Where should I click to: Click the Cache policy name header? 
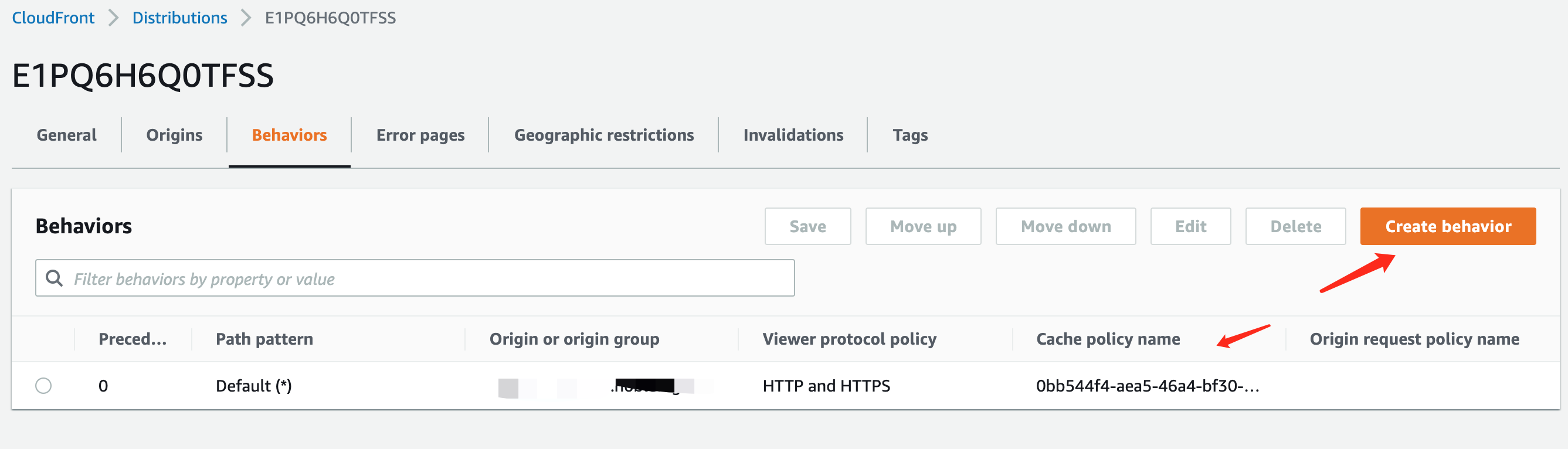click(1108, 339)
